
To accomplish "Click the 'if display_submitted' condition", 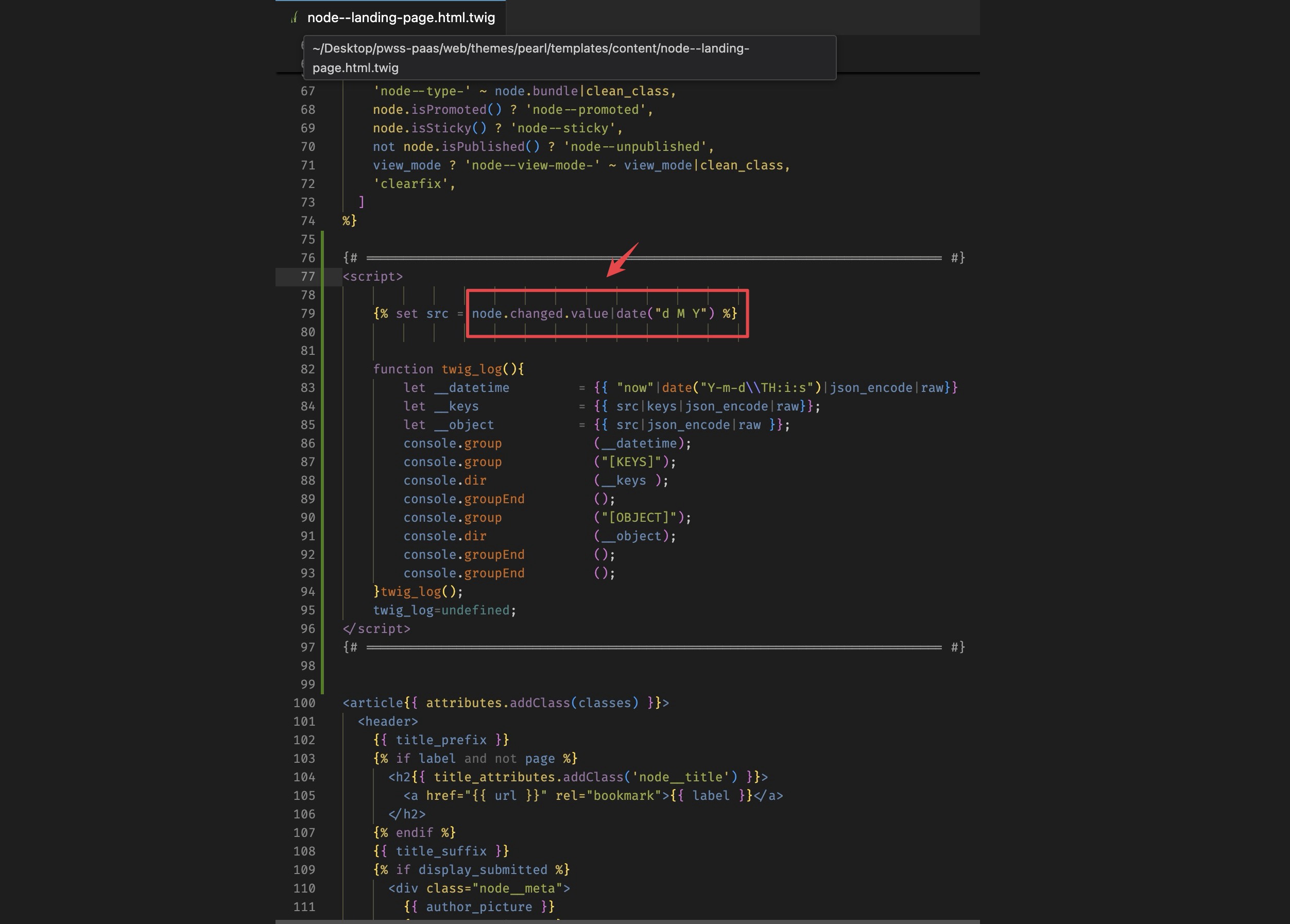I will pyautogui.click(x=472, y=870).
